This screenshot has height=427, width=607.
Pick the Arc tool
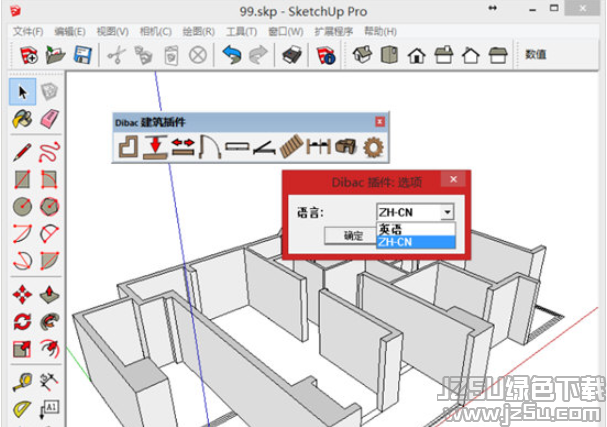pyautogui.click(x=22, y=234)
